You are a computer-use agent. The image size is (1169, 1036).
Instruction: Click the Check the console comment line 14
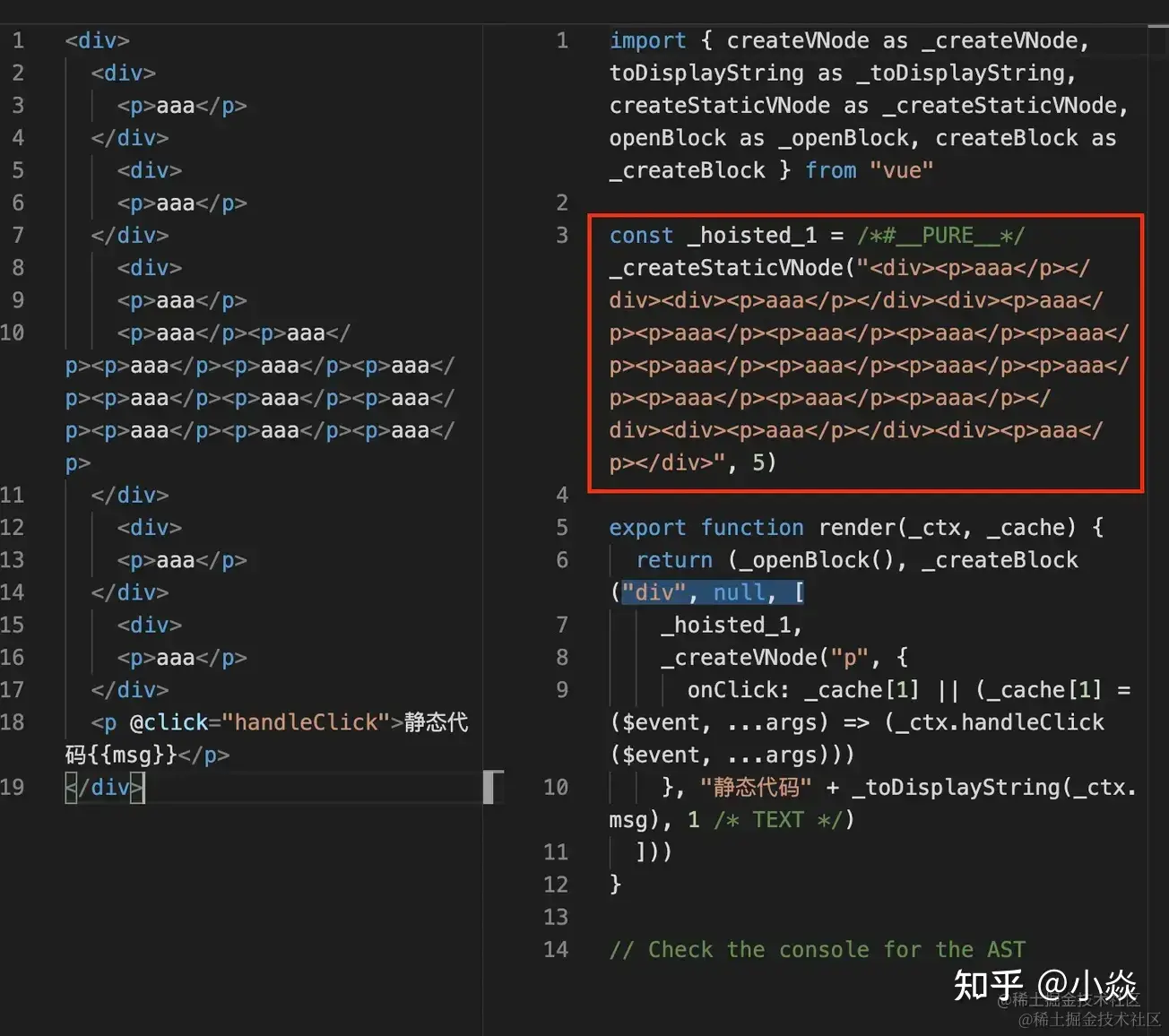816,949
